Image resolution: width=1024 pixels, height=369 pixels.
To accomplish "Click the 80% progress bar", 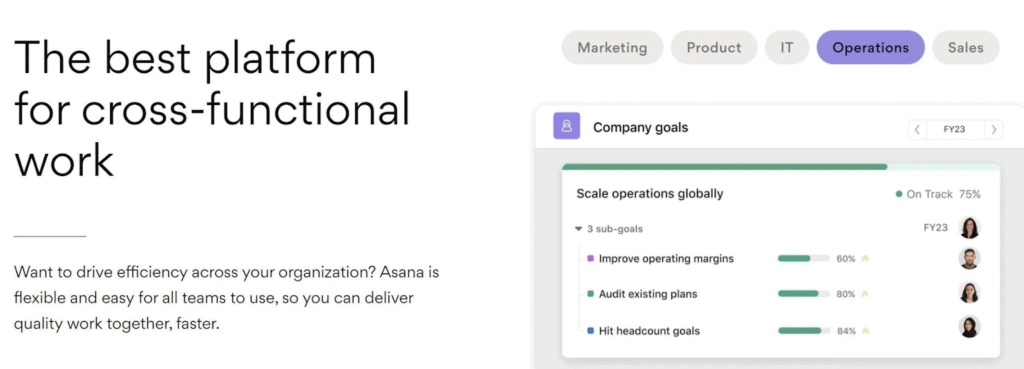I will point(803,294).
